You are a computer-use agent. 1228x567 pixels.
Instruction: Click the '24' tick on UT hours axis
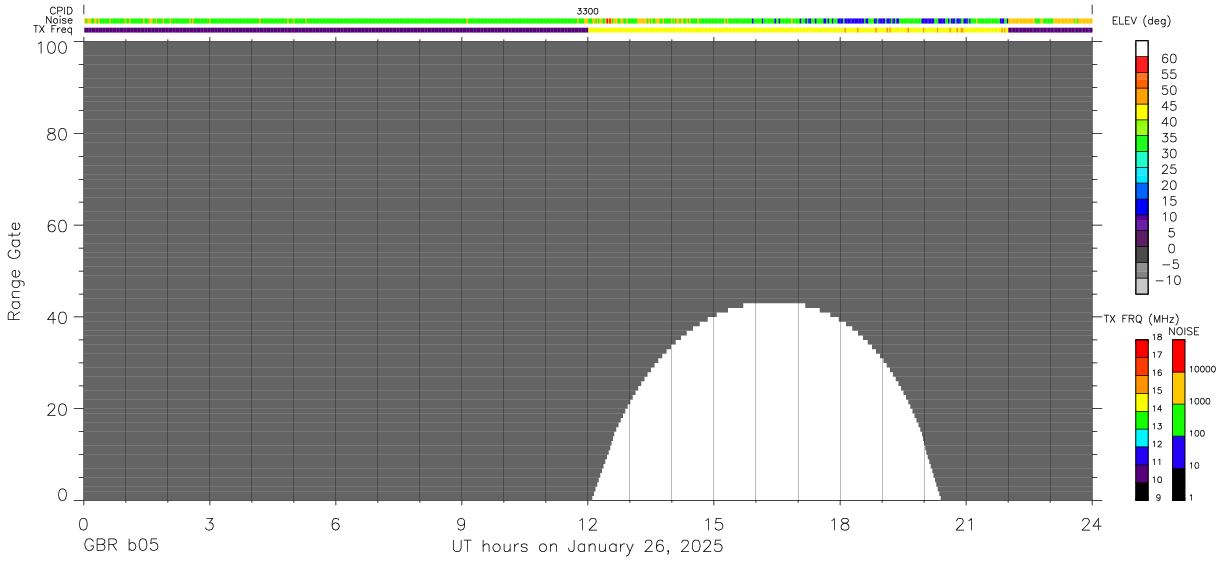(1092, 524)
